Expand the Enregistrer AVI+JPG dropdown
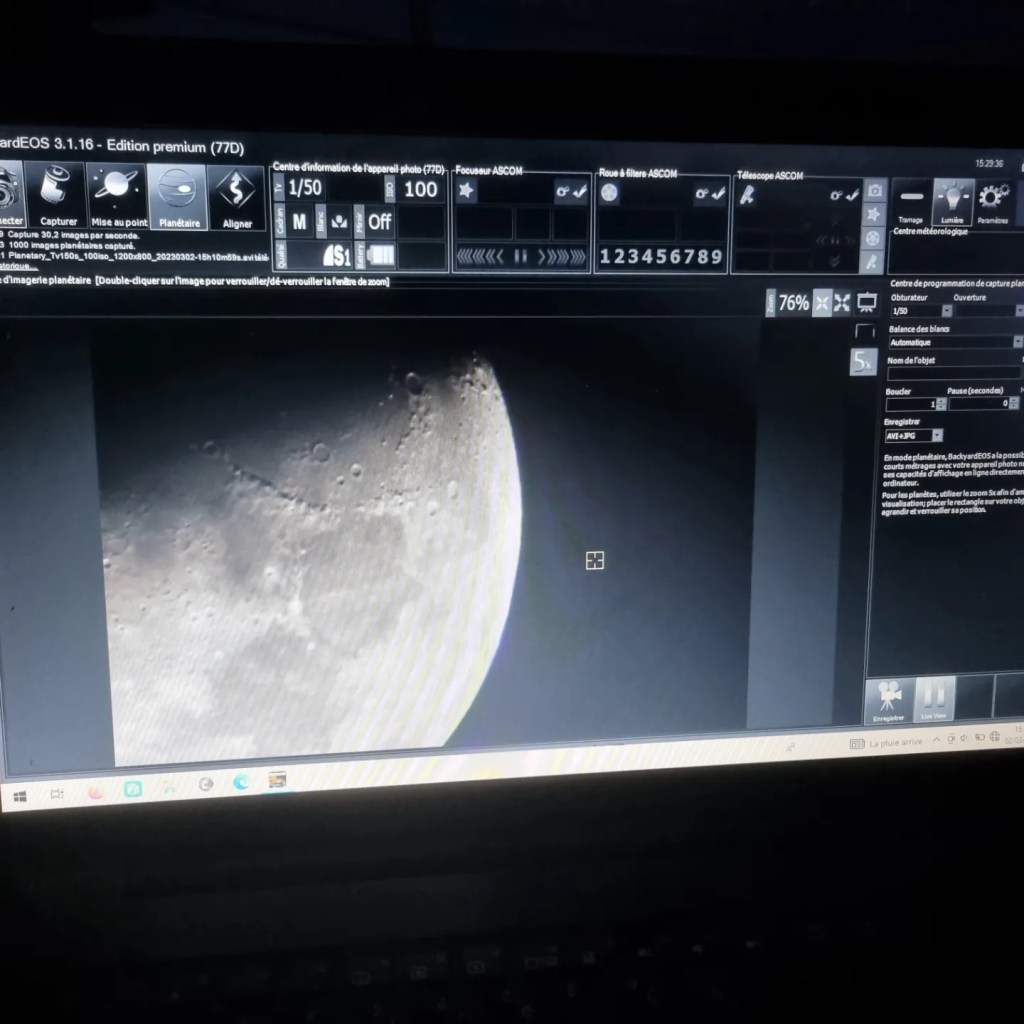Viewport: 1024px width, 1024px height. (937, 435)
